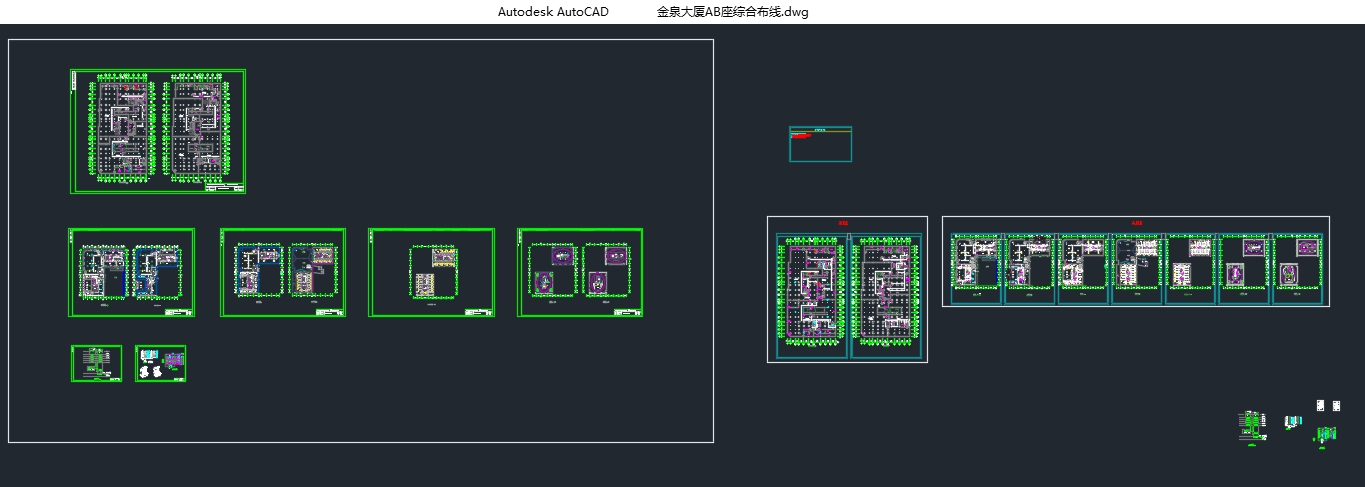Select last cyan sheet in seven-sheet strip
Screen dimensions: 1365x487
click(1297, 268)
